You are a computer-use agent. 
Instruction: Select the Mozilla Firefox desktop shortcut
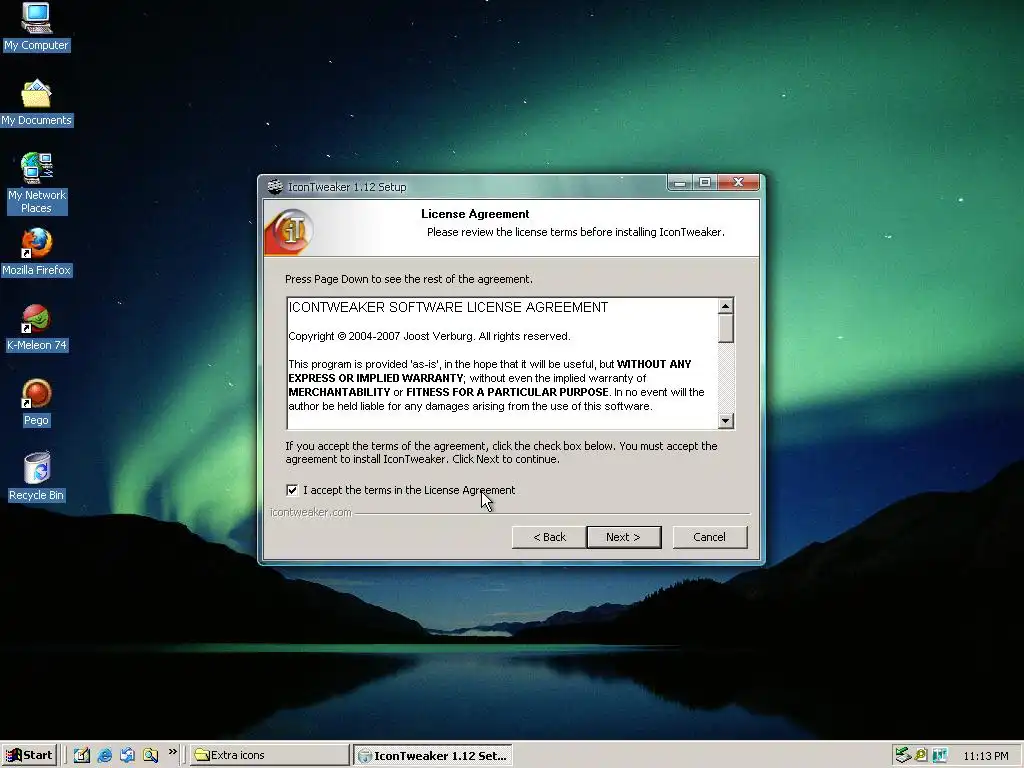point(36,252)
